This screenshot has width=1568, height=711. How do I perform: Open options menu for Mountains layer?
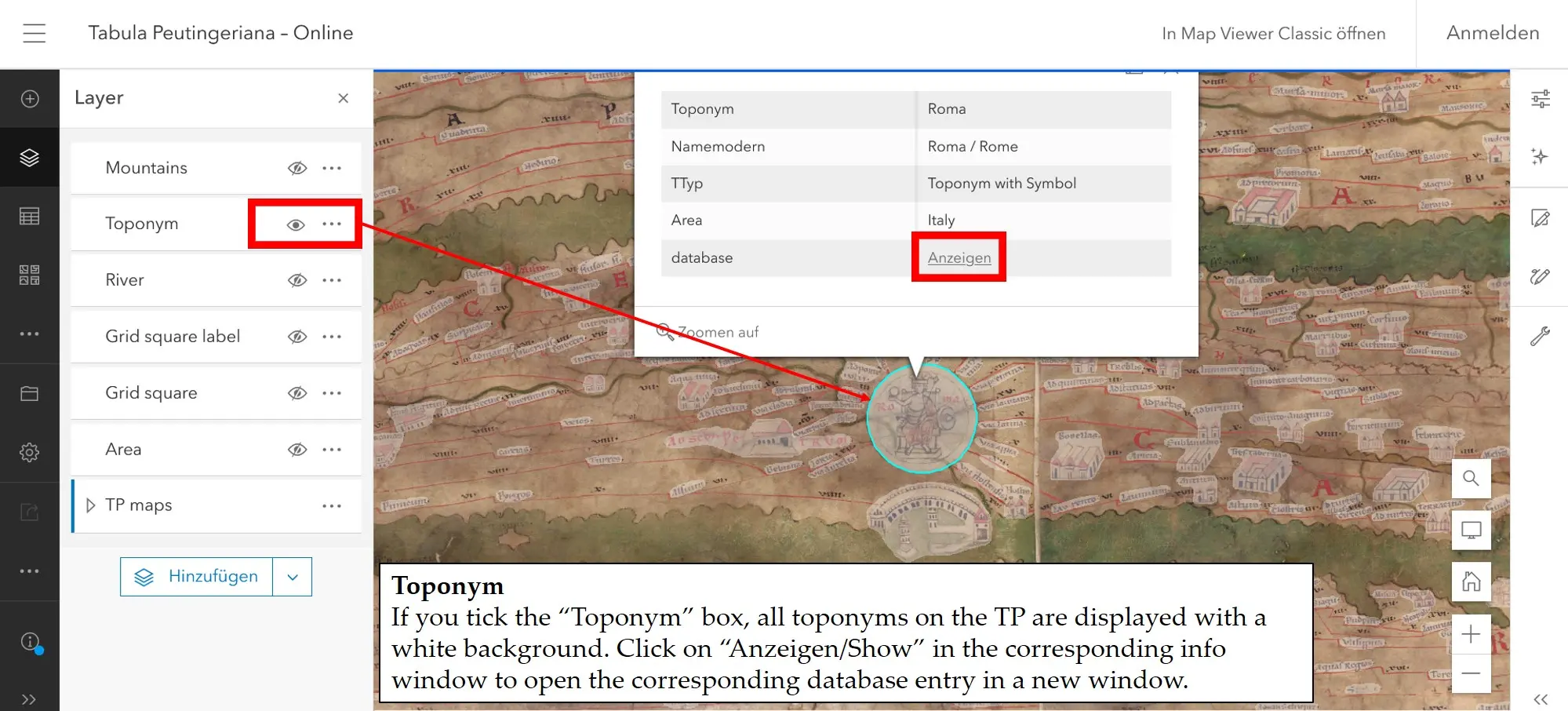[x=332, y=168]
